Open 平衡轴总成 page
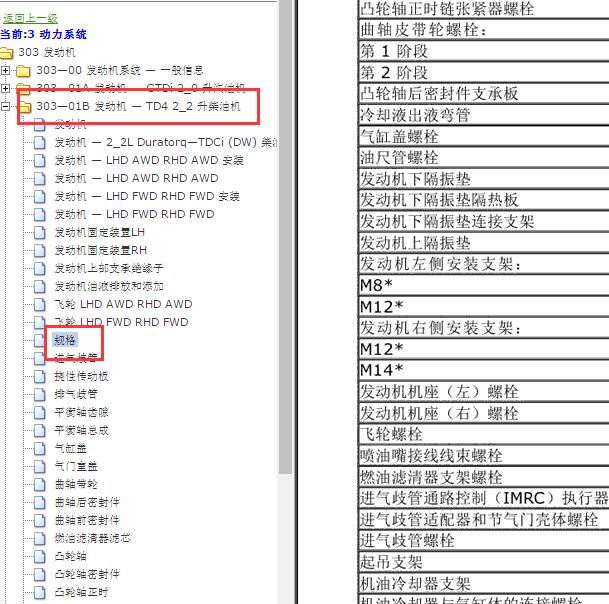Viewport: 609px width, 604px height. pyautogui.click(x=81, y=430)
